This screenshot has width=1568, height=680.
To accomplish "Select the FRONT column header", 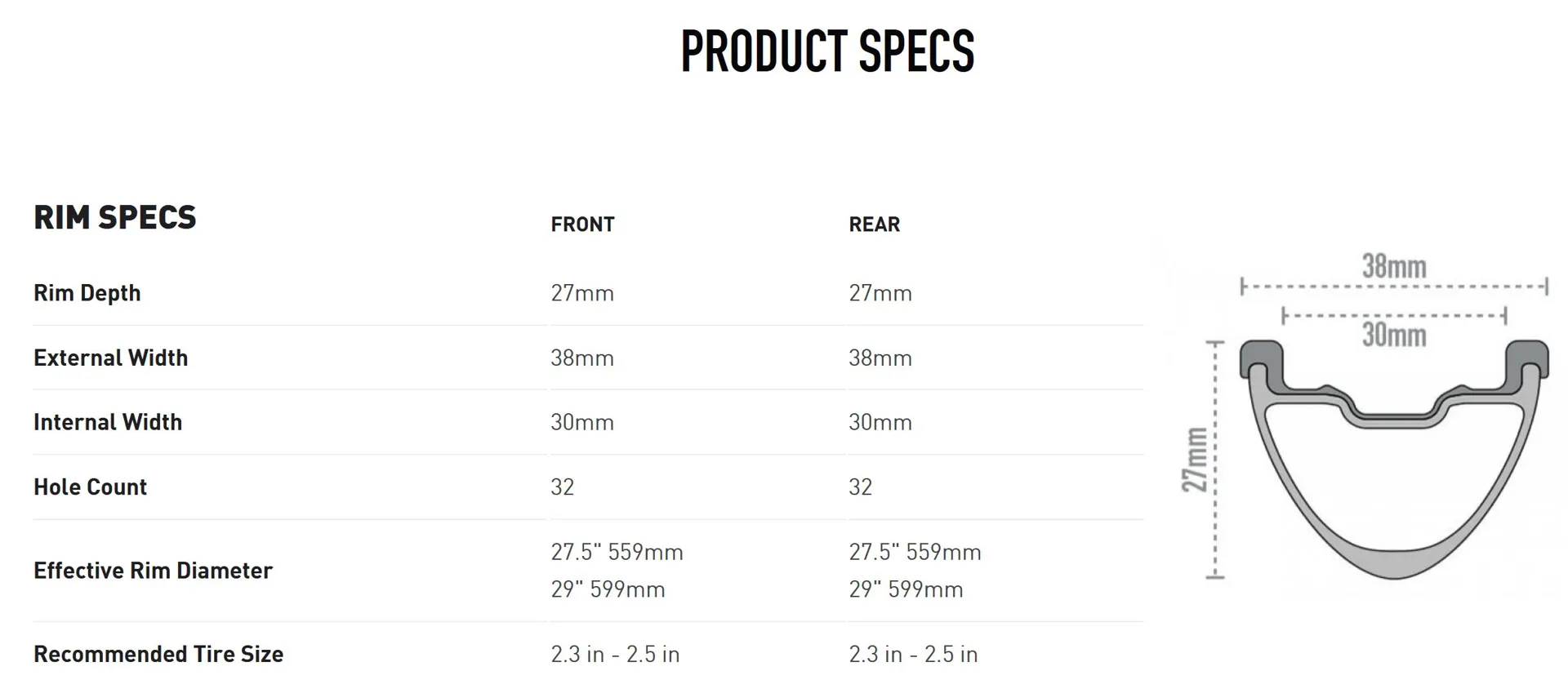I will point(582,224).
